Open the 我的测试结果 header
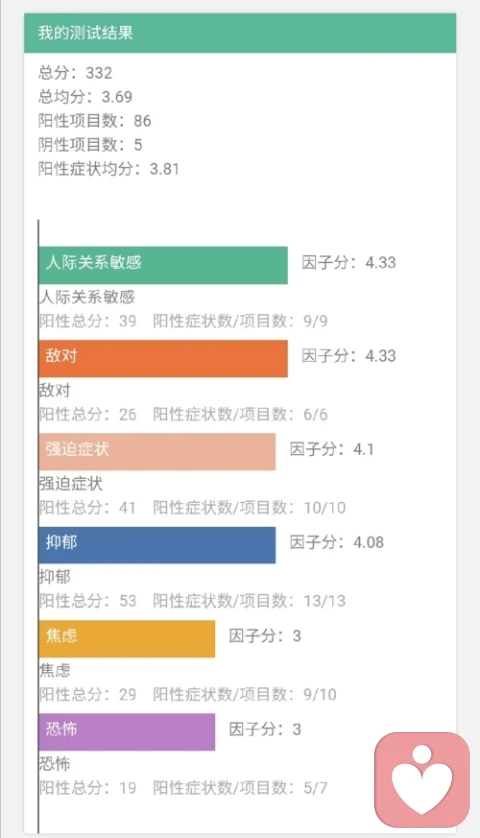 coord(240,33)
